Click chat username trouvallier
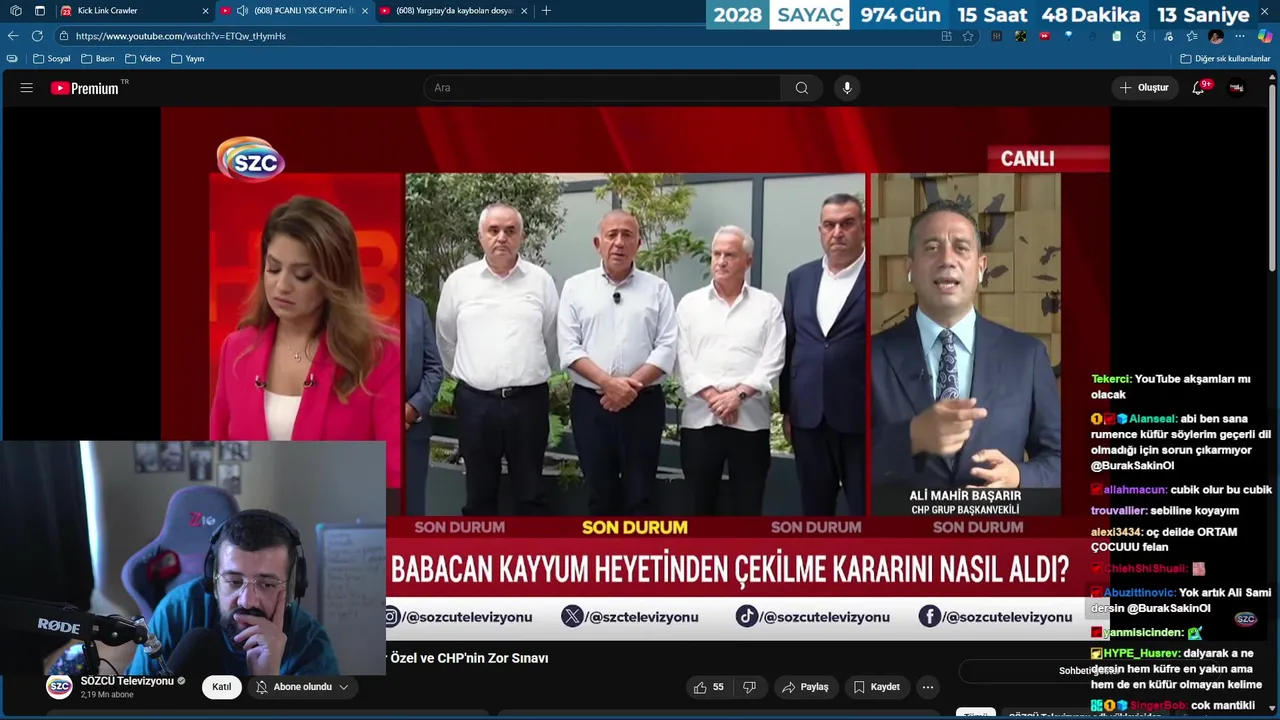Screen dimensions: 1280x720 click(1119, 511)
